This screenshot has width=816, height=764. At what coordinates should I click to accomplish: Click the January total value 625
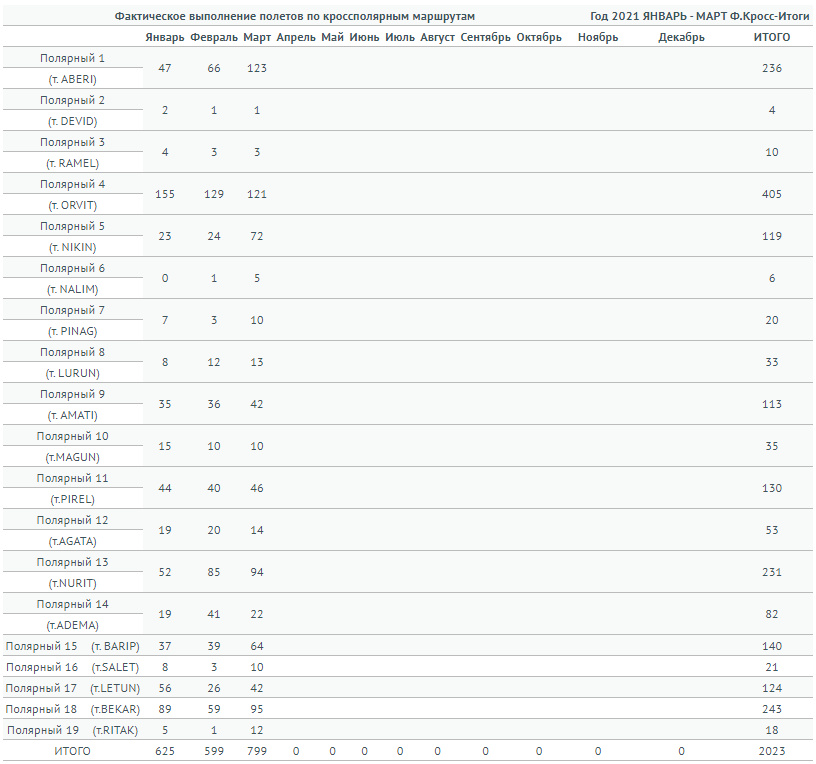tap(164, 752)
